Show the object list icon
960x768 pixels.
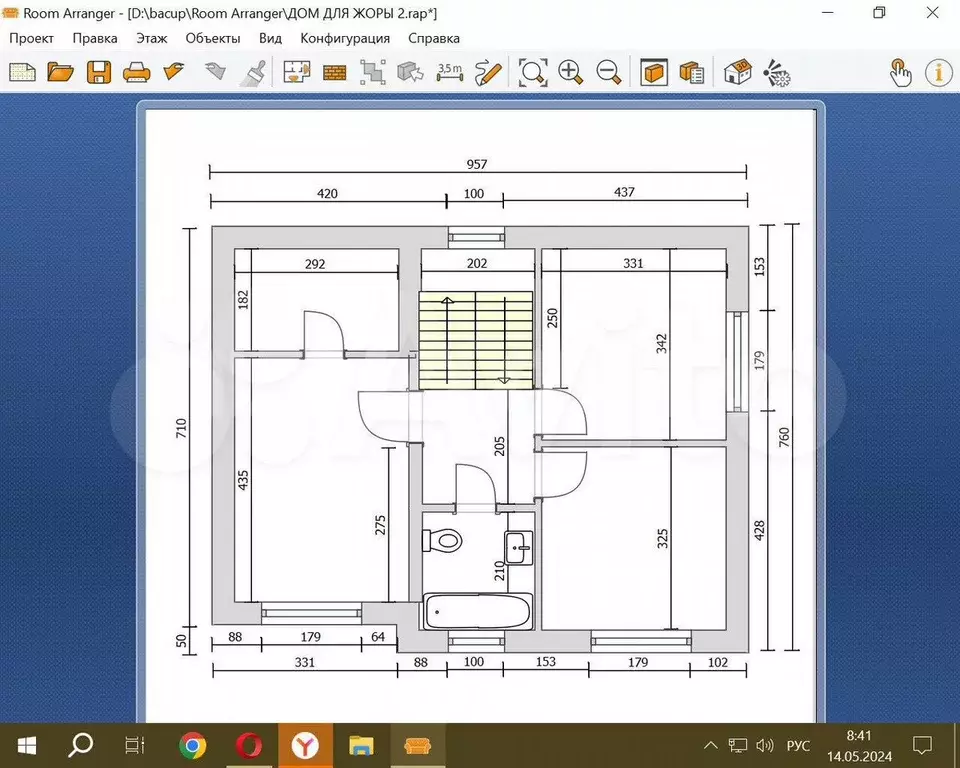(692, 72)
